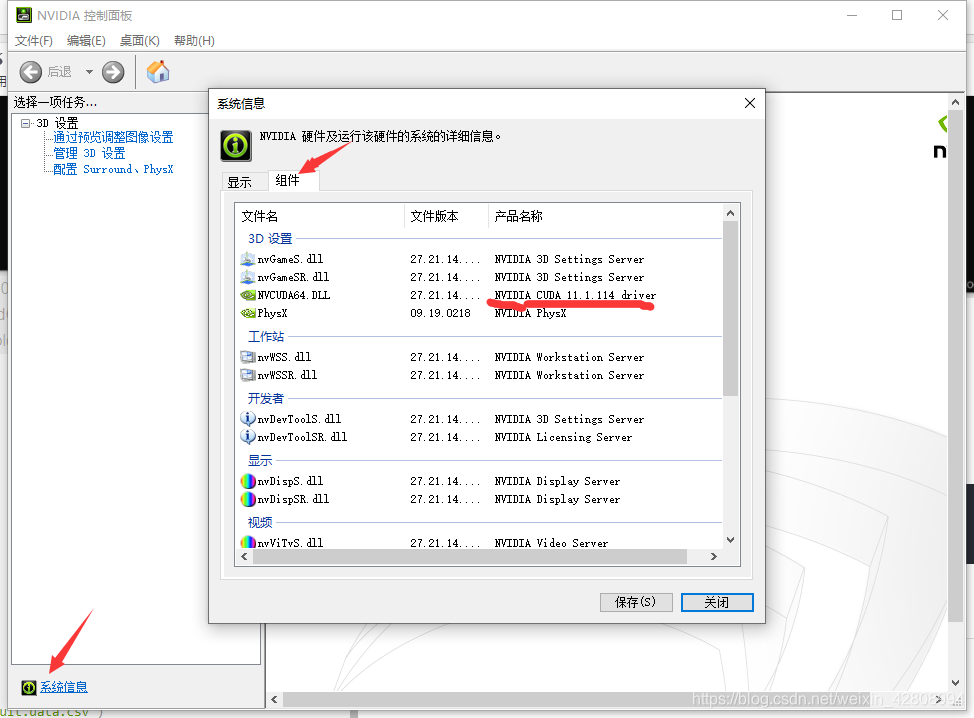Click component list scroll left arrow
This screenshot has height=718, width=974.
tap(244, 557)
